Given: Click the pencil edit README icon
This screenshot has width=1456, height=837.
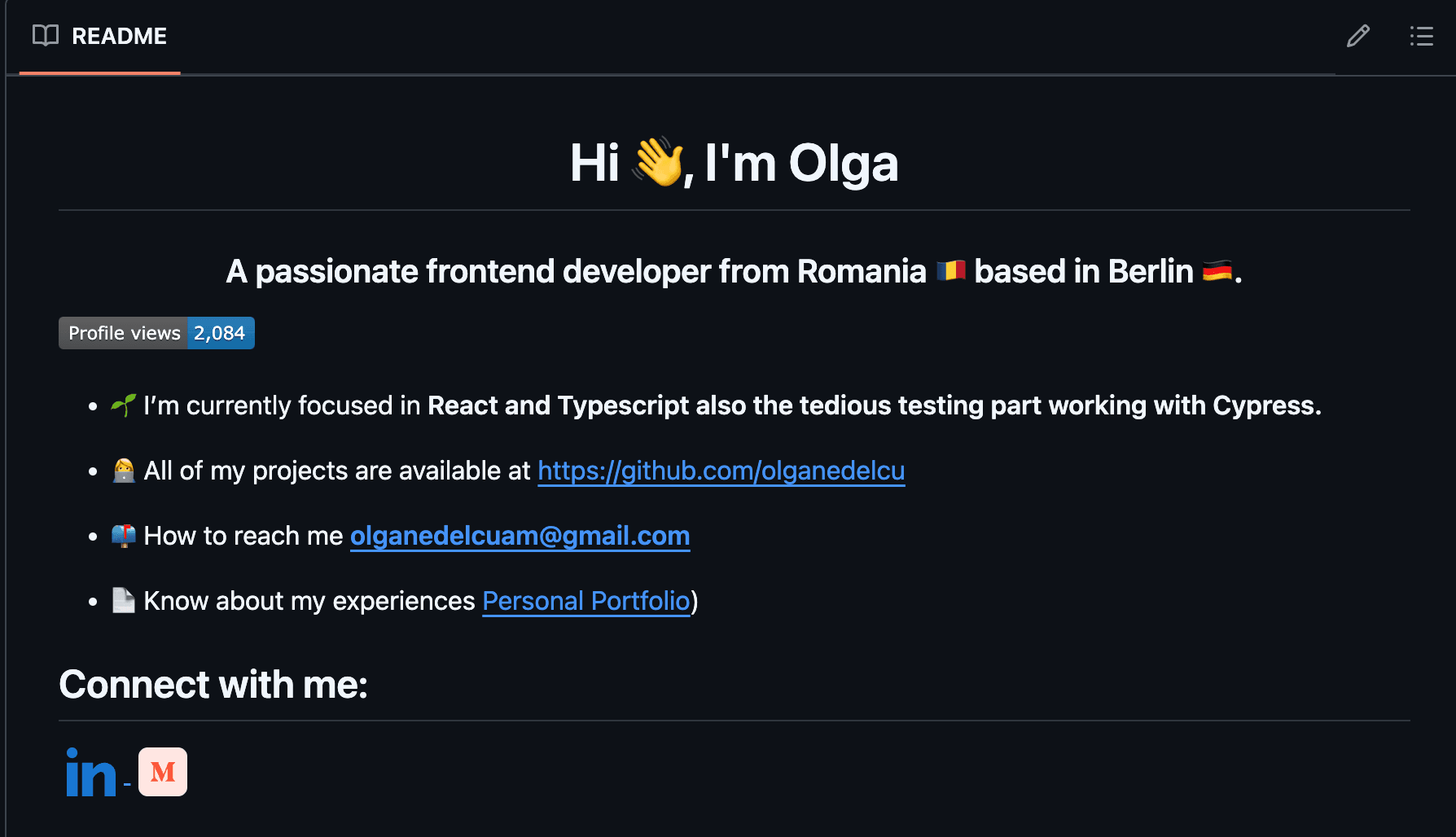Looking at the screenshot, I should pos(1357,36).
